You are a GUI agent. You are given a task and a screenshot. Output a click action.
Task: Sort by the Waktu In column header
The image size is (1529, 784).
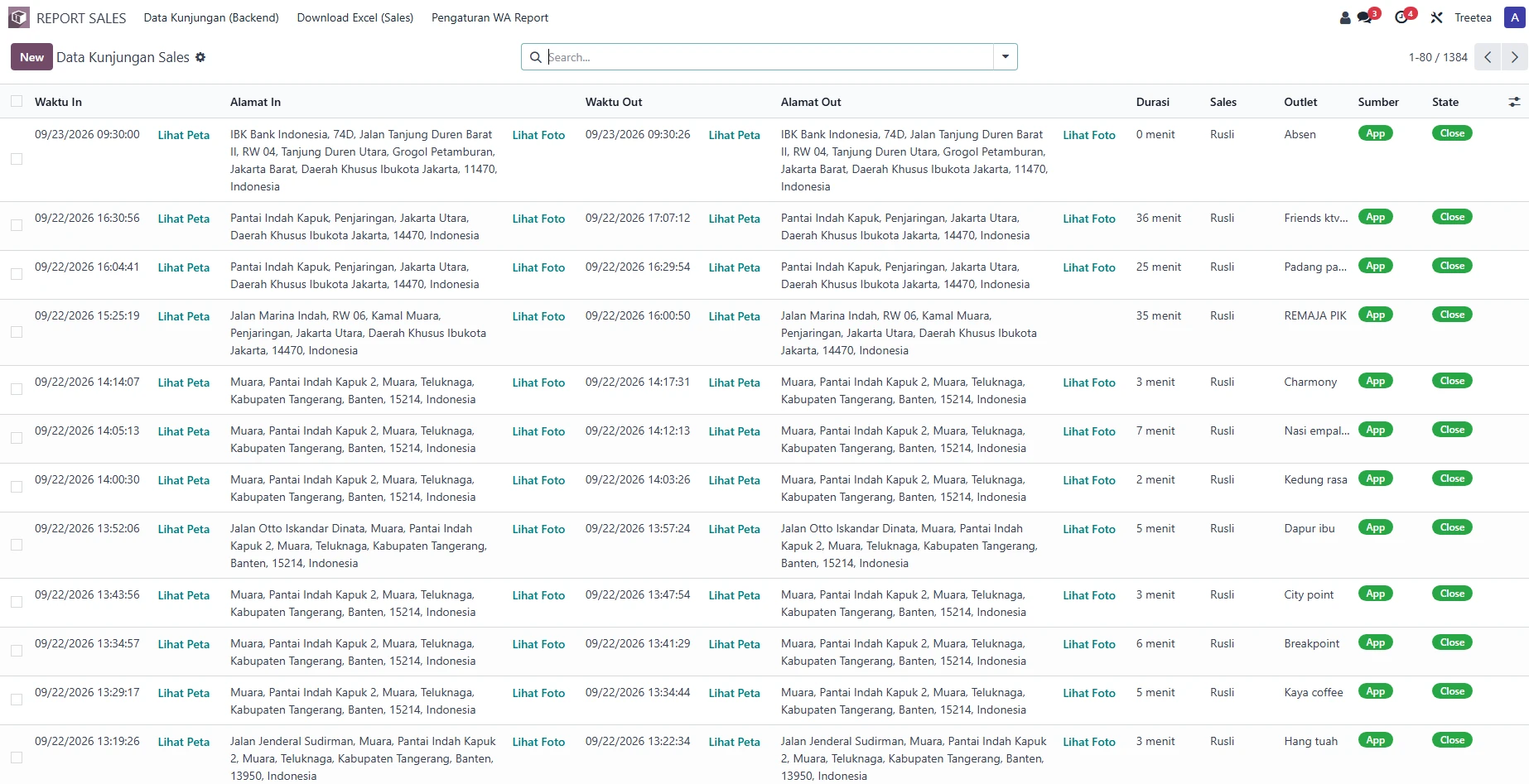point(58,102)
